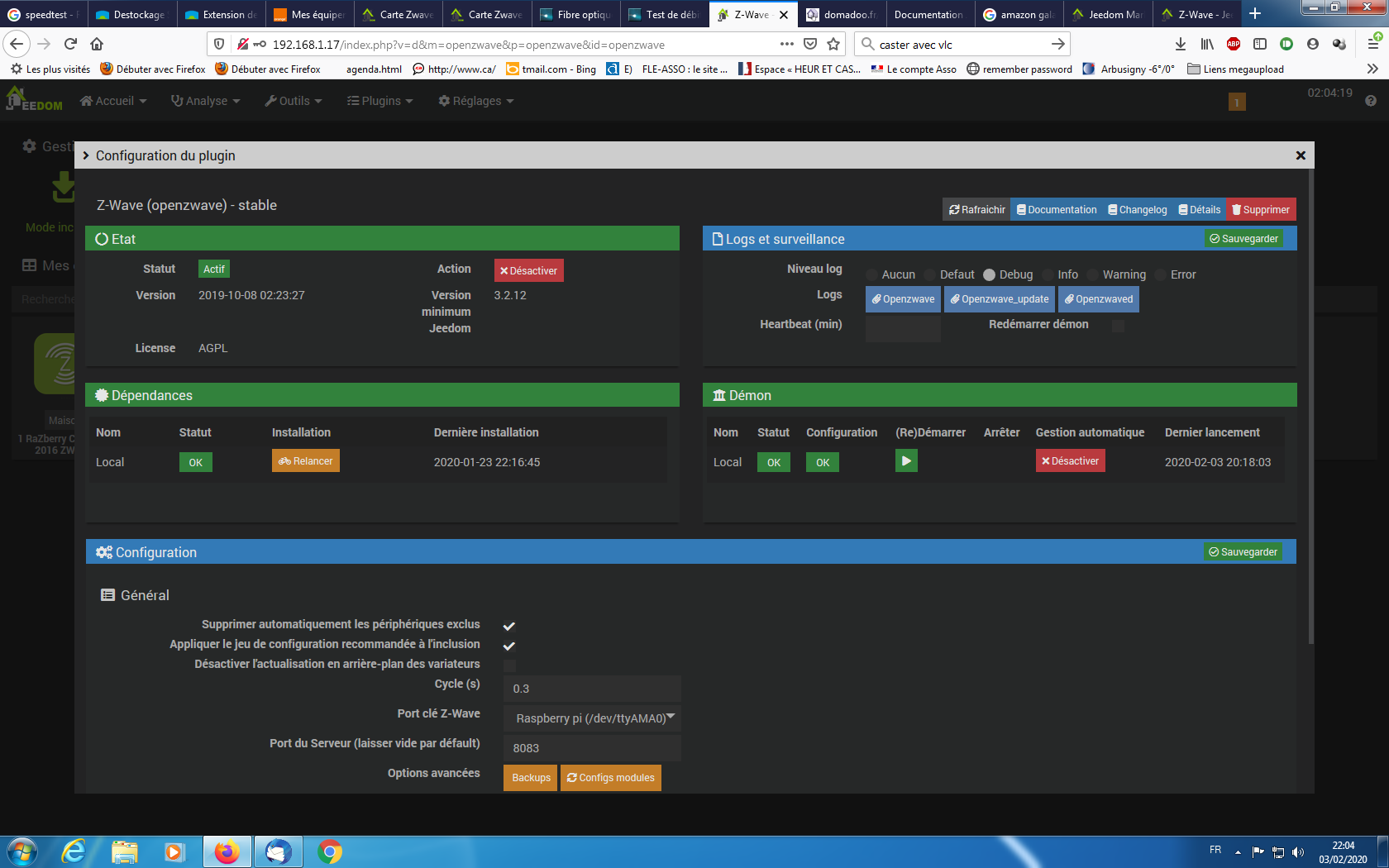
Task: Show hidden system tray icons
Action: click(1238, 852)
